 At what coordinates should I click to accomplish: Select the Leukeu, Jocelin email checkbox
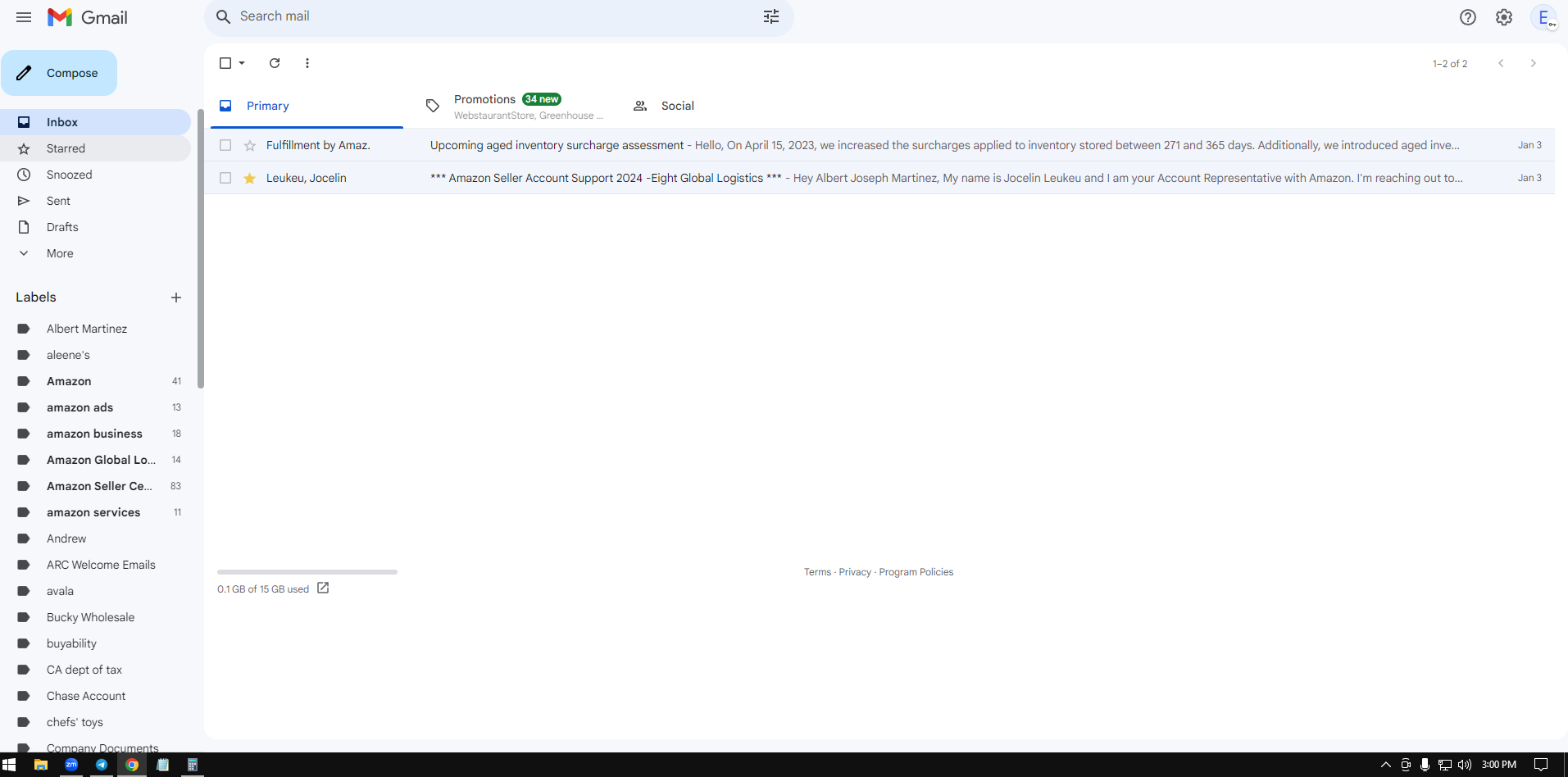pyautogui.click(x=225, y=178)
